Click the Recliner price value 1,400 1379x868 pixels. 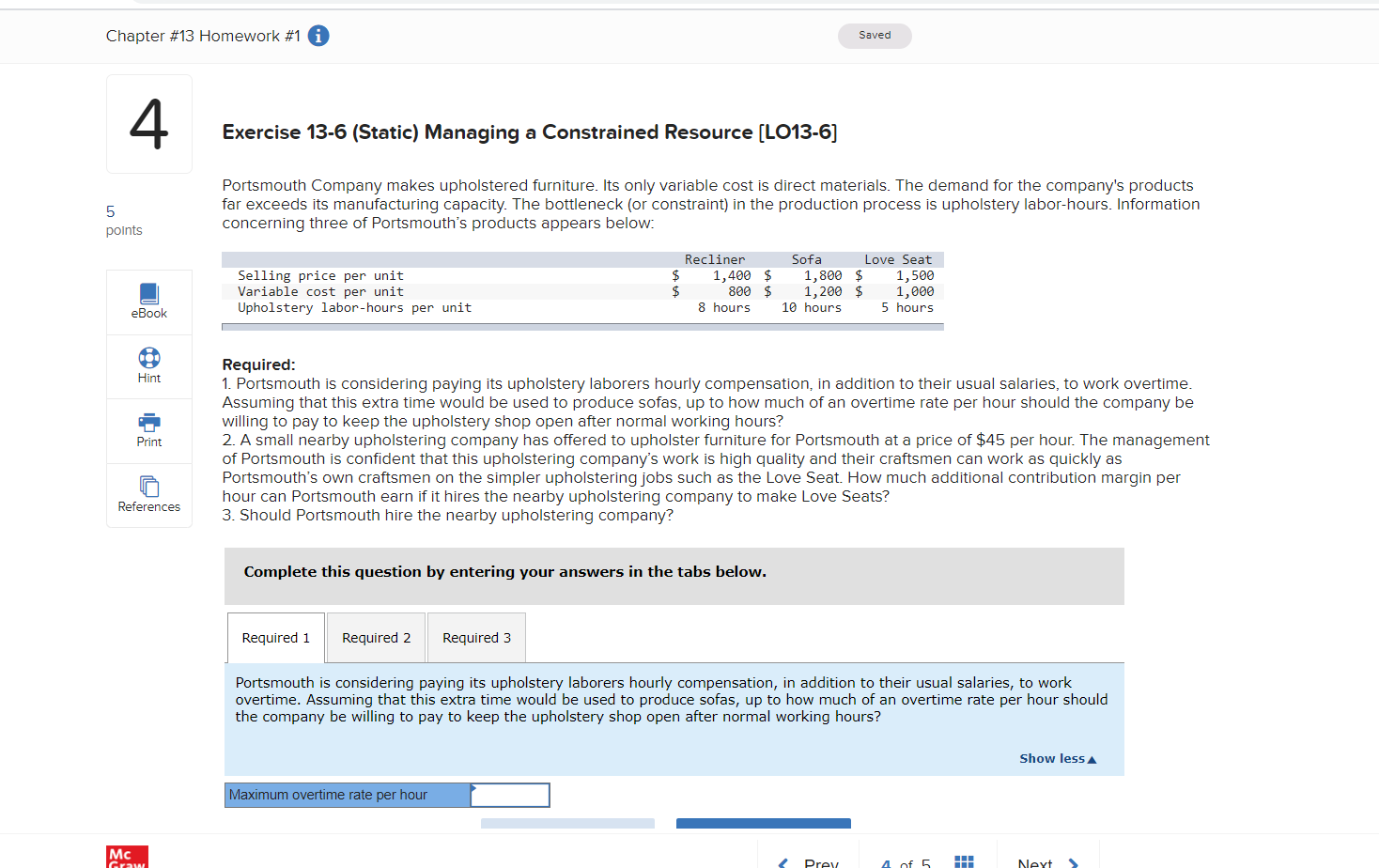click(x=732, y=275)
